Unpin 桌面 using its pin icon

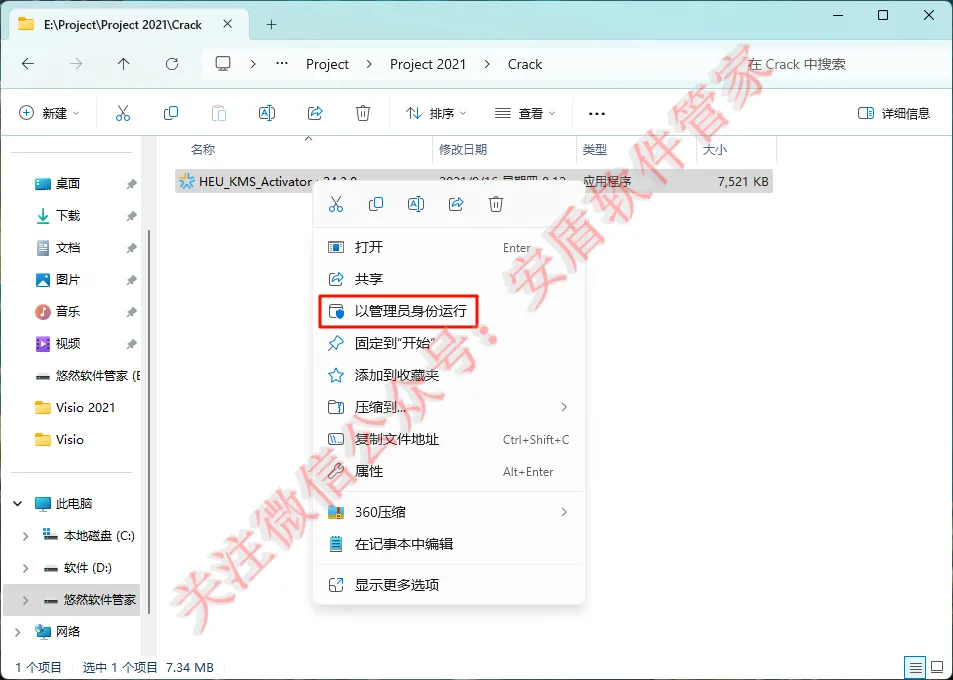[x=131, y=184]
